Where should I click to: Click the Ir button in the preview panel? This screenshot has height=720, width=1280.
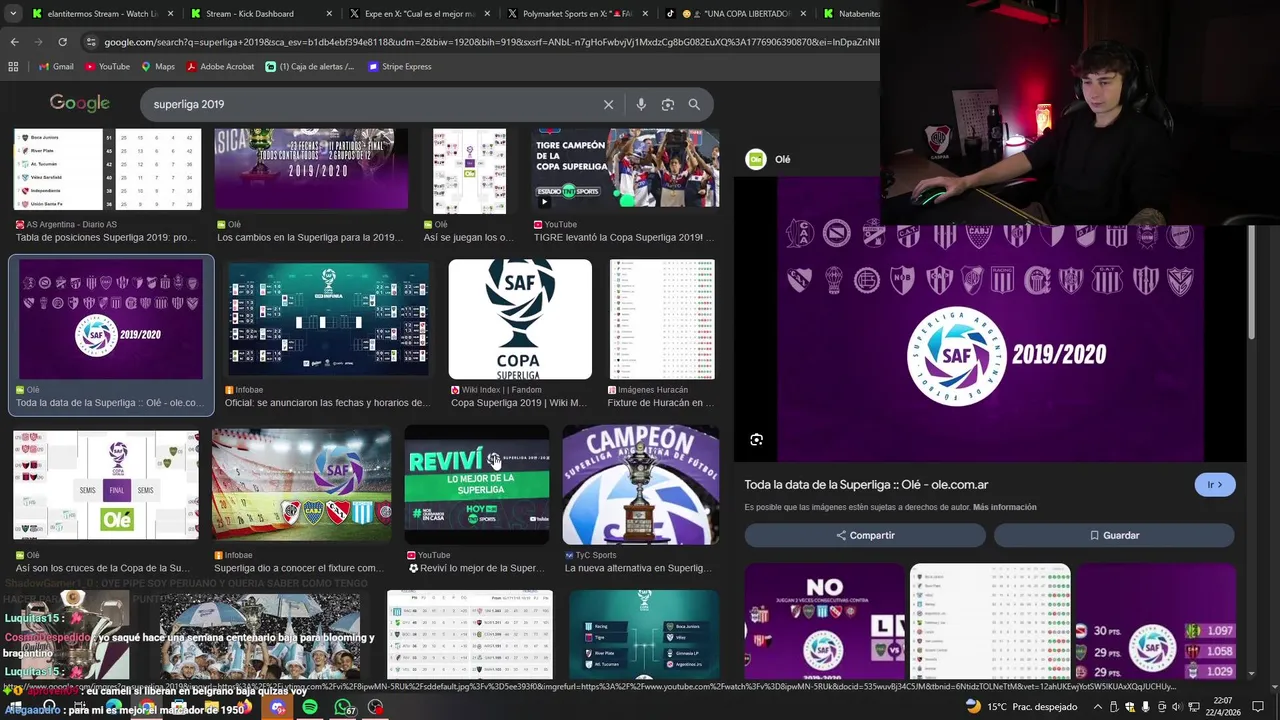[x=1215, y=485]
